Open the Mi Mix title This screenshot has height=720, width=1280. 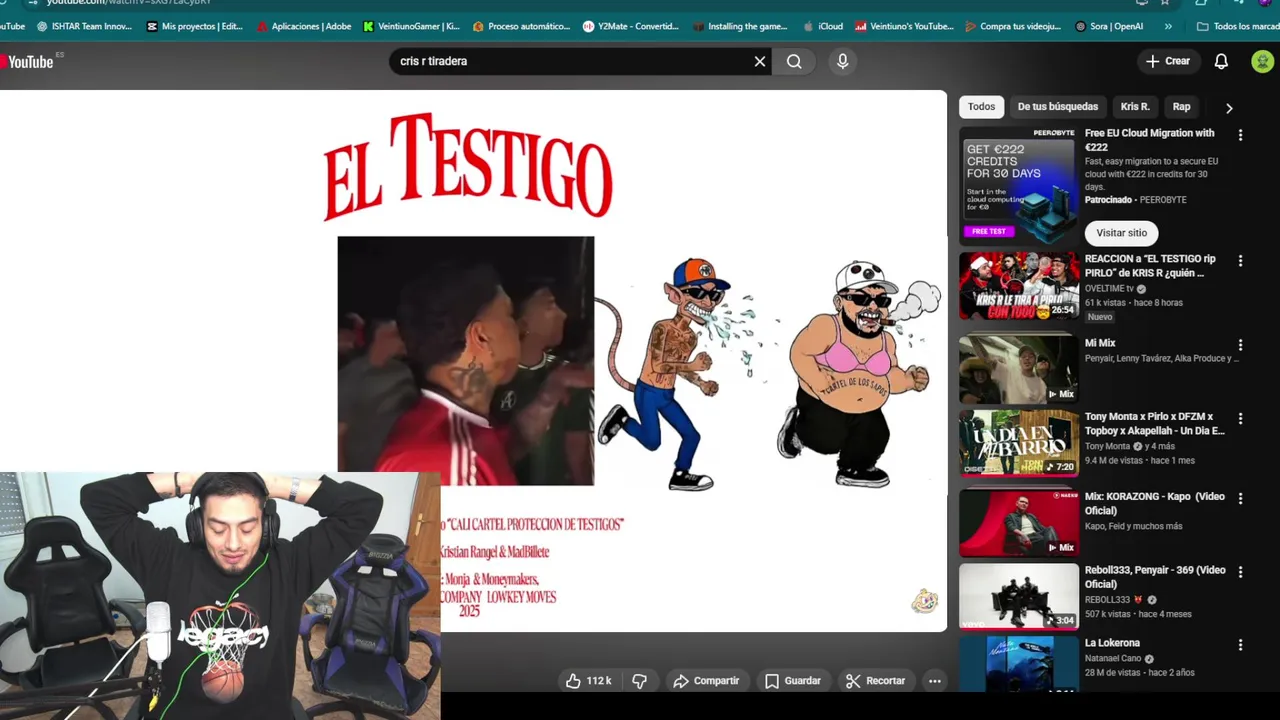click(x=1100, y=343)
